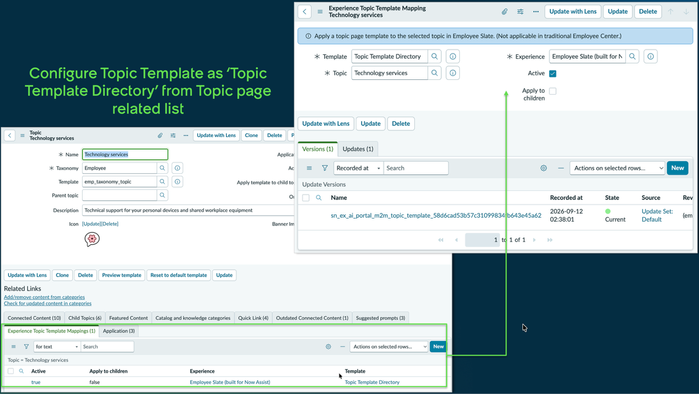Open the mapping form's hamburger context menu
This screenshot has height=394, width=699.
tap(320, 12)
